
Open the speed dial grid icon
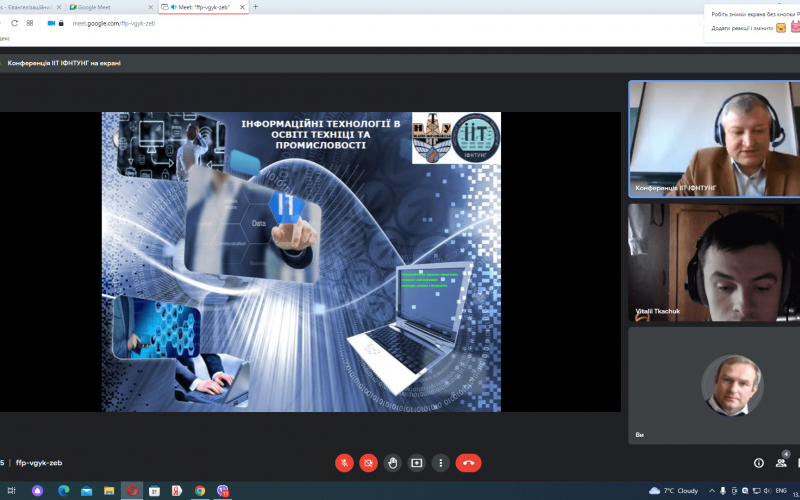coord(30,23)
